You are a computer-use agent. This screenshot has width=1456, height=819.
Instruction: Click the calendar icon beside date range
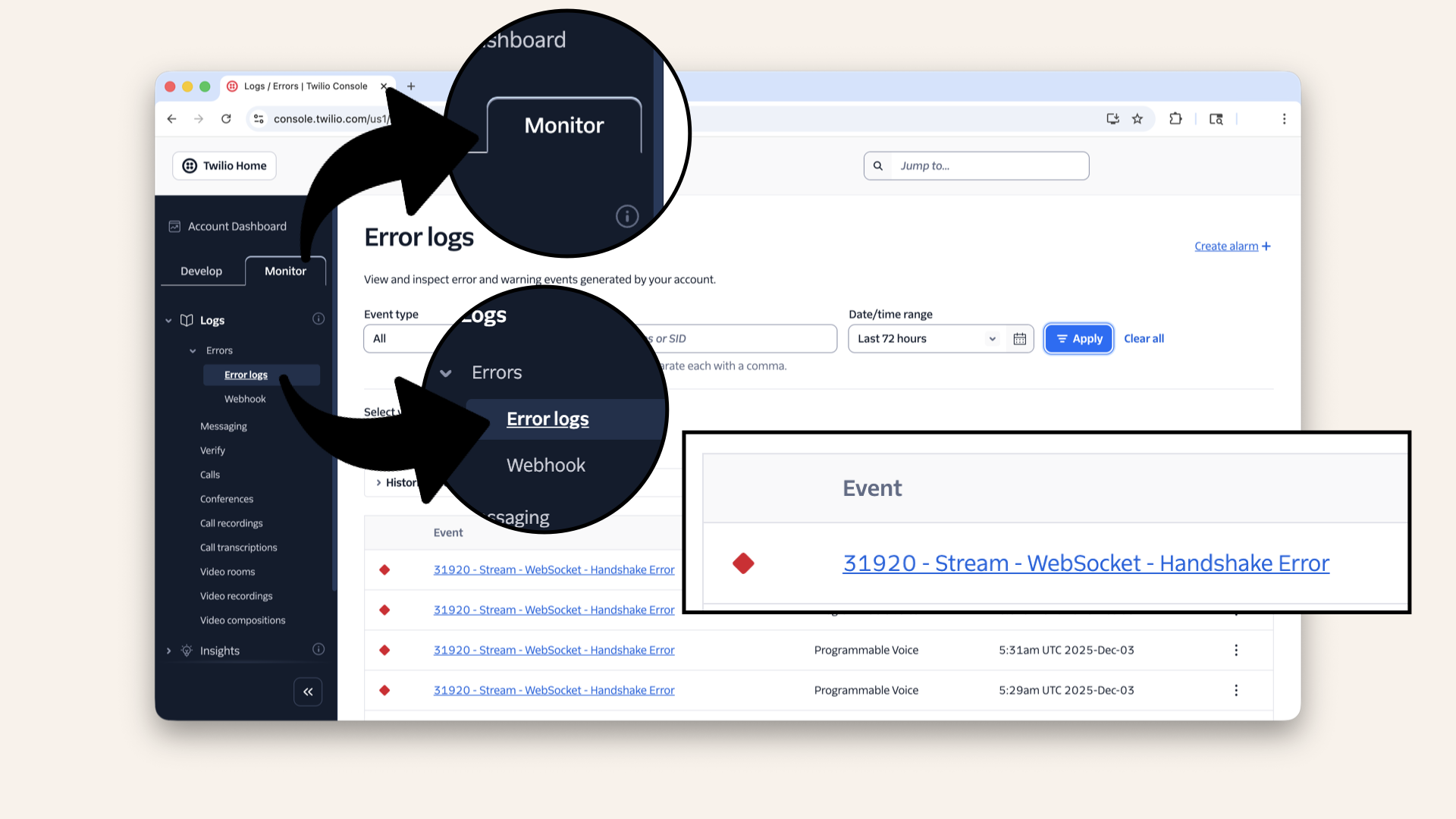pos(1020,338)
